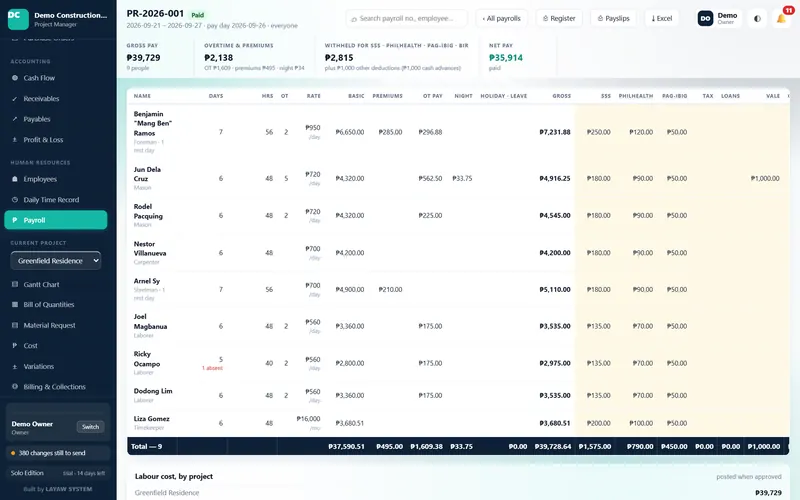Click Ricky Ocampo name
This screenshot has width=800, height=500.
click(146, 359)
